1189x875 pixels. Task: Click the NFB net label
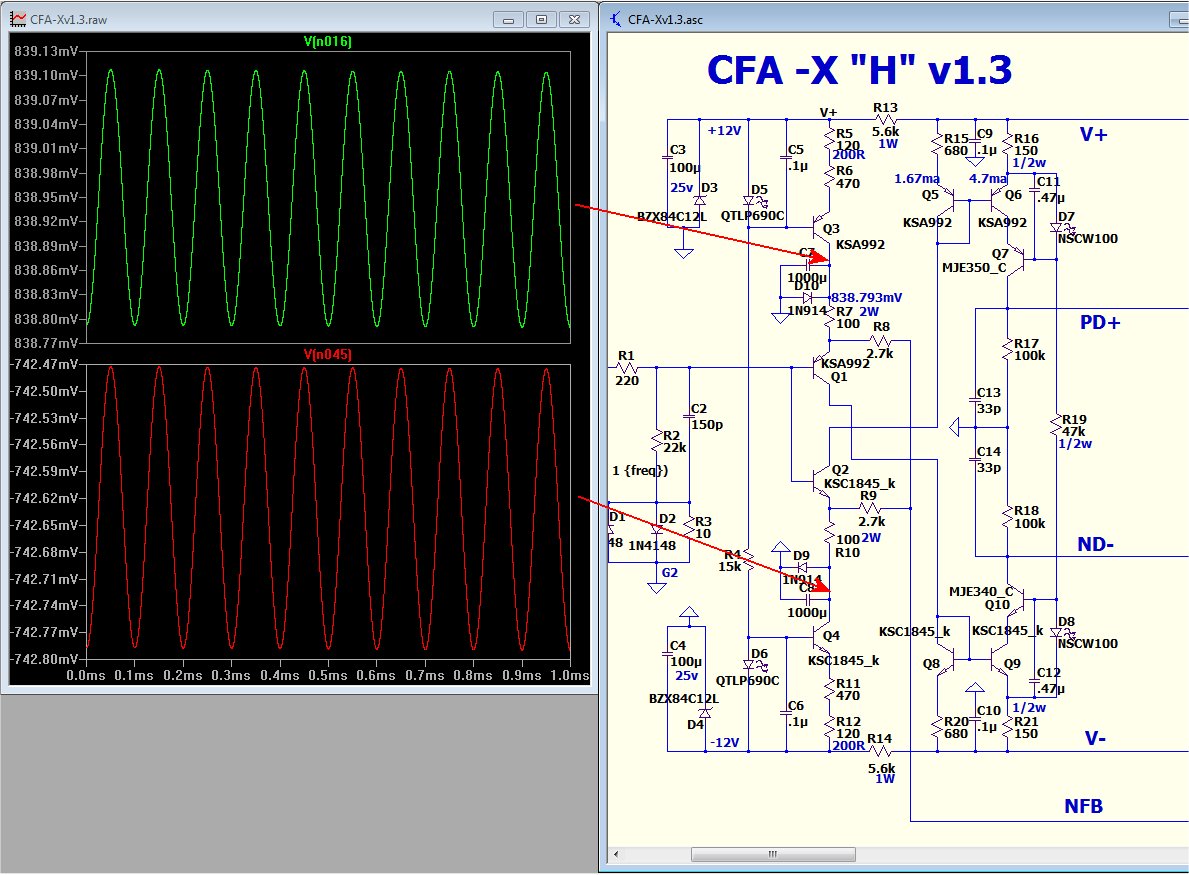click(1084, 806)
